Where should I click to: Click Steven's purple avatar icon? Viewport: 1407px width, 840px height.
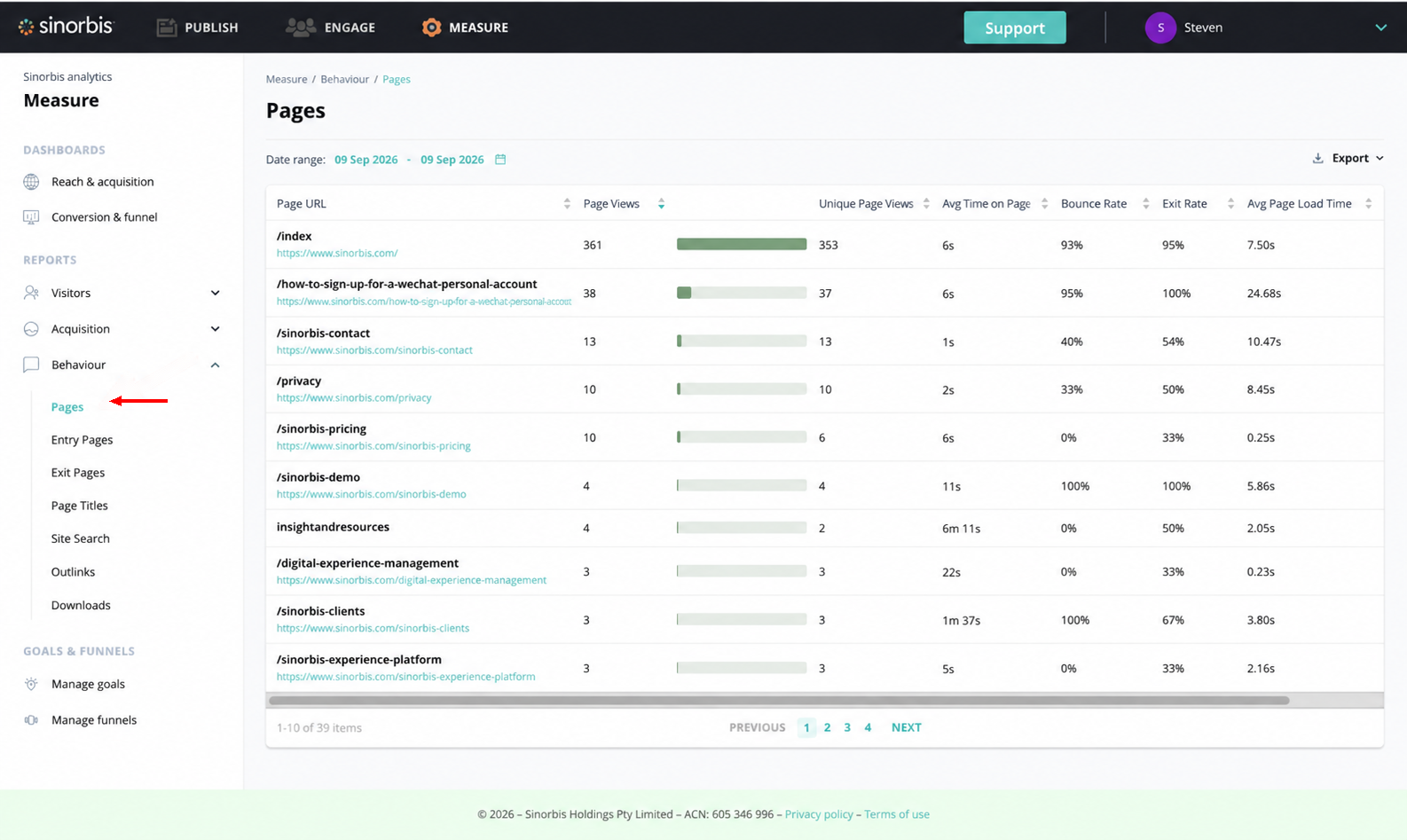[x=1160, y=27]
